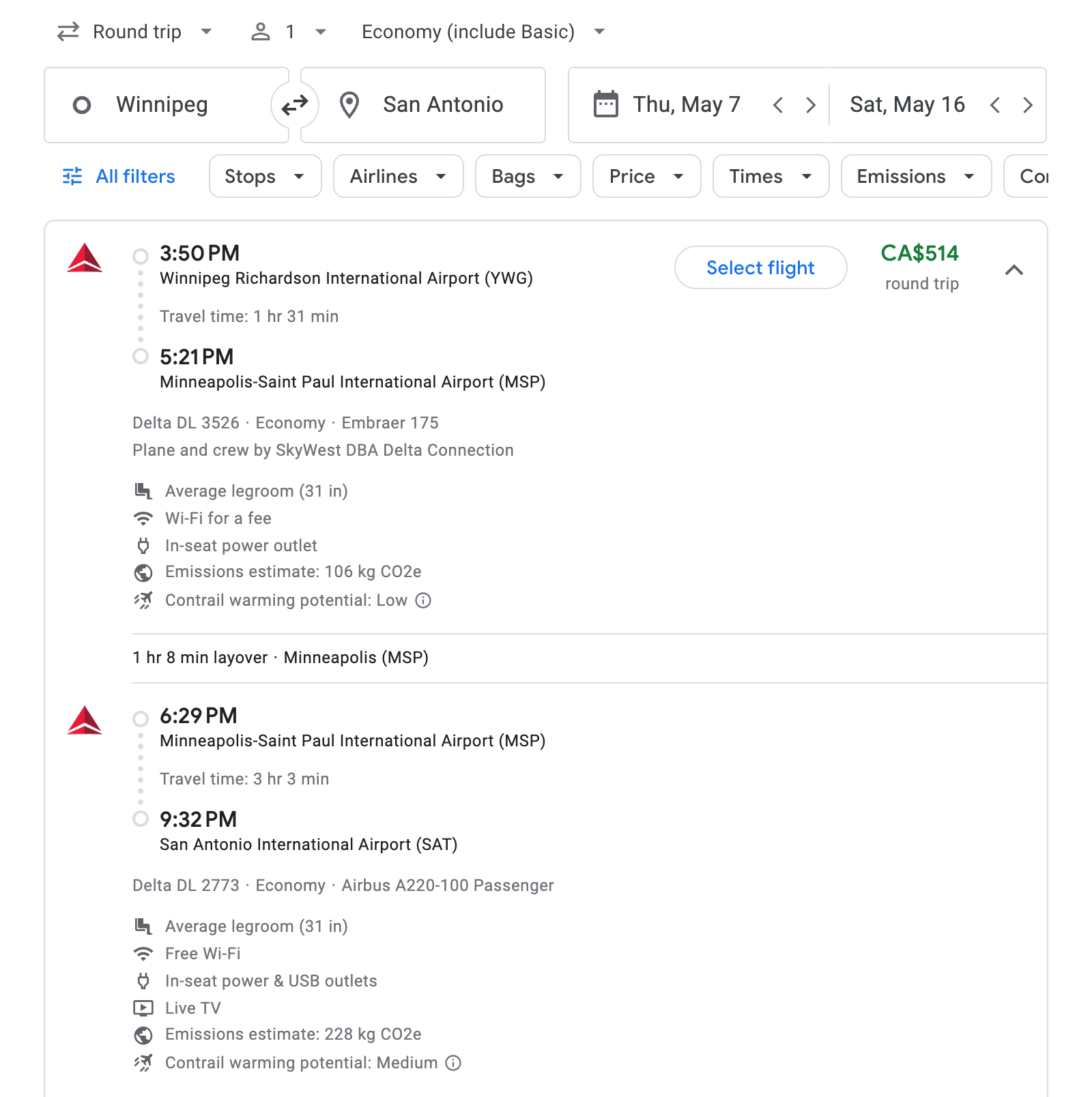
Task: Collapse the expanded Delta itinerary details
Action: [1015, 270]
